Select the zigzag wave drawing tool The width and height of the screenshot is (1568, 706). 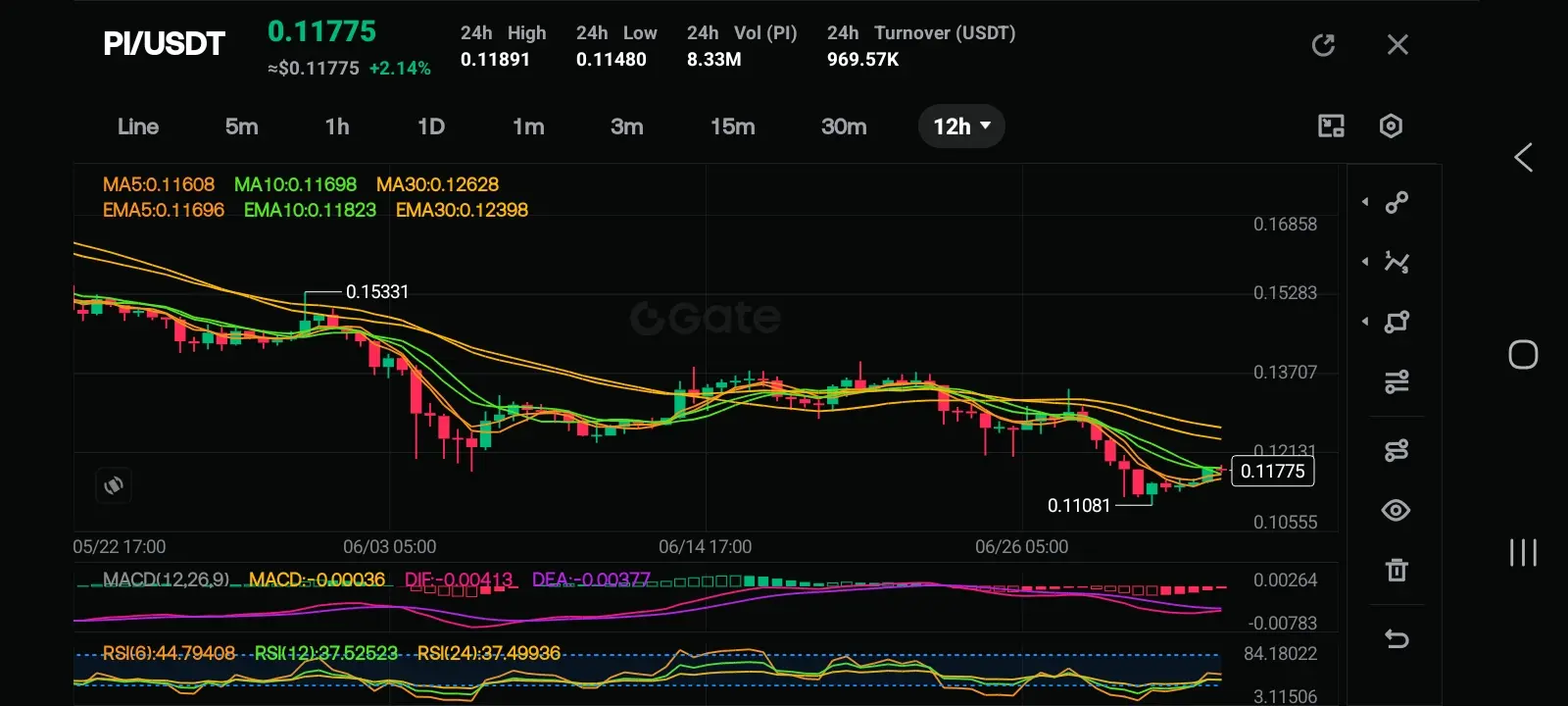coord(1396,262)
